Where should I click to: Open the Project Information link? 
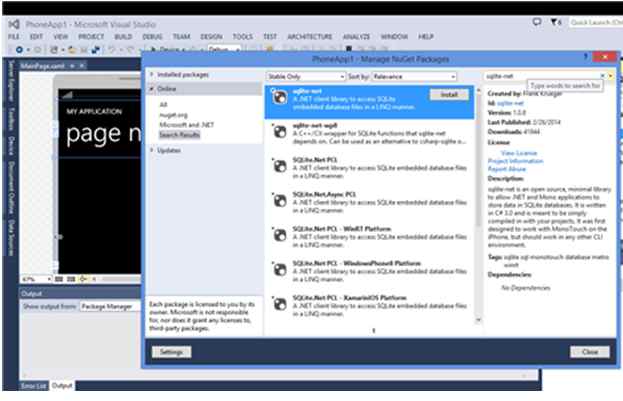[x=515, y=161]
